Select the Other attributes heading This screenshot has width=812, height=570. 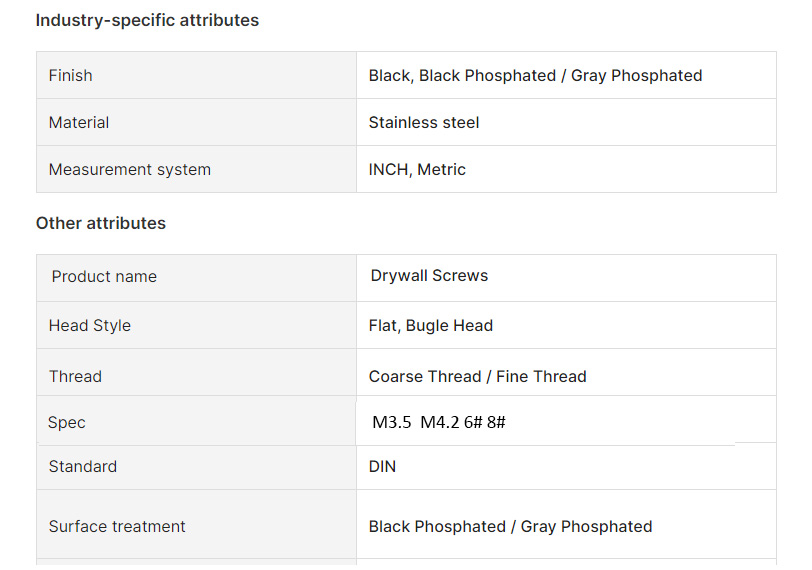click(100, 223)
